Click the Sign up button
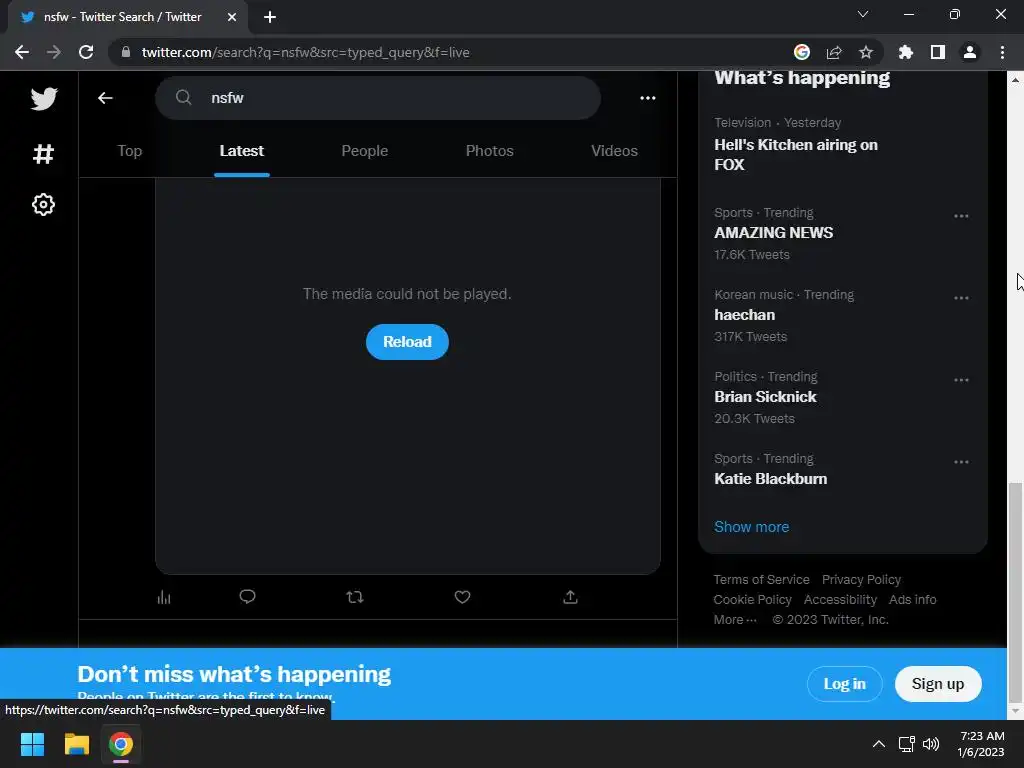 click(x=938, y=684)
